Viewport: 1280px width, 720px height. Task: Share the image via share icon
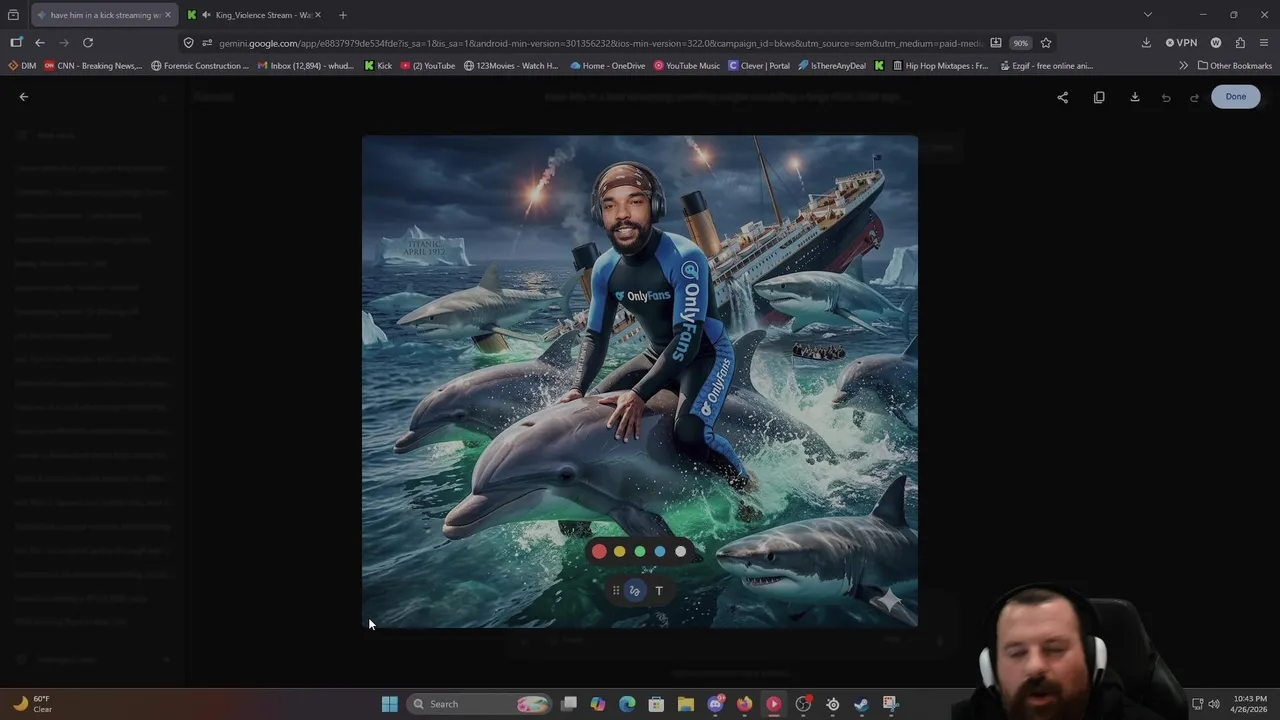1063,97
